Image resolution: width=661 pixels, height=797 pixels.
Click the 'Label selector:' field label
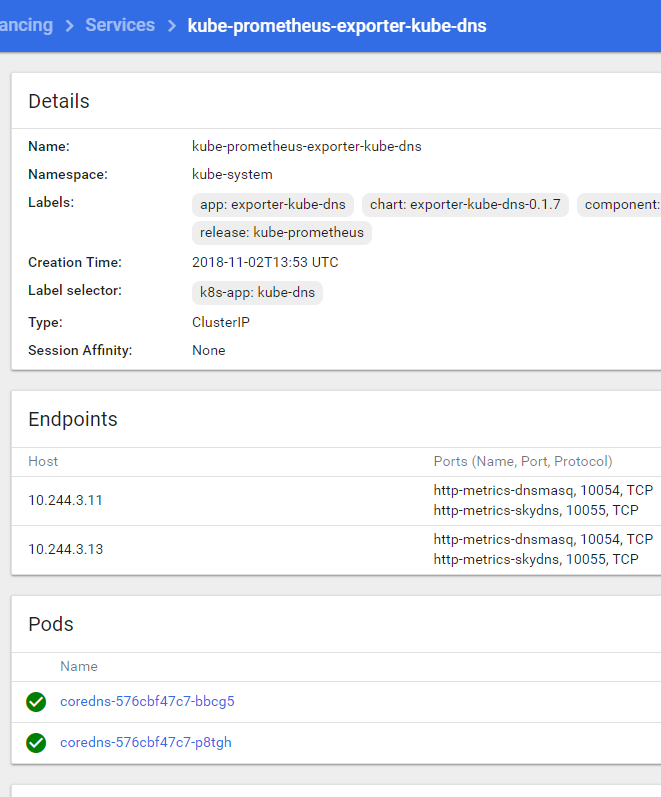[75, 290]
